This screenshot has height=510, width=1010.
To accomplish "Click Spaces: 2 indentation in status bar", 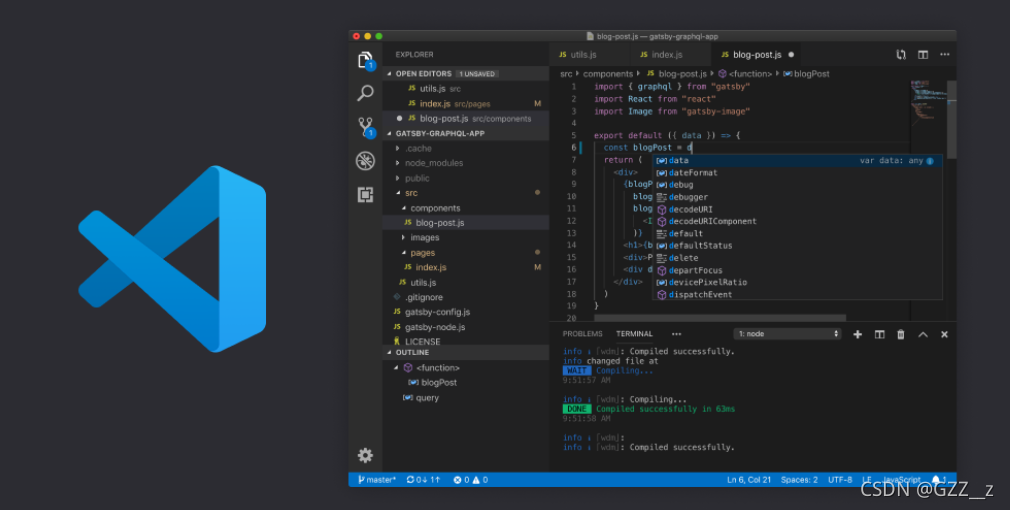I will (x=799, y=480).
